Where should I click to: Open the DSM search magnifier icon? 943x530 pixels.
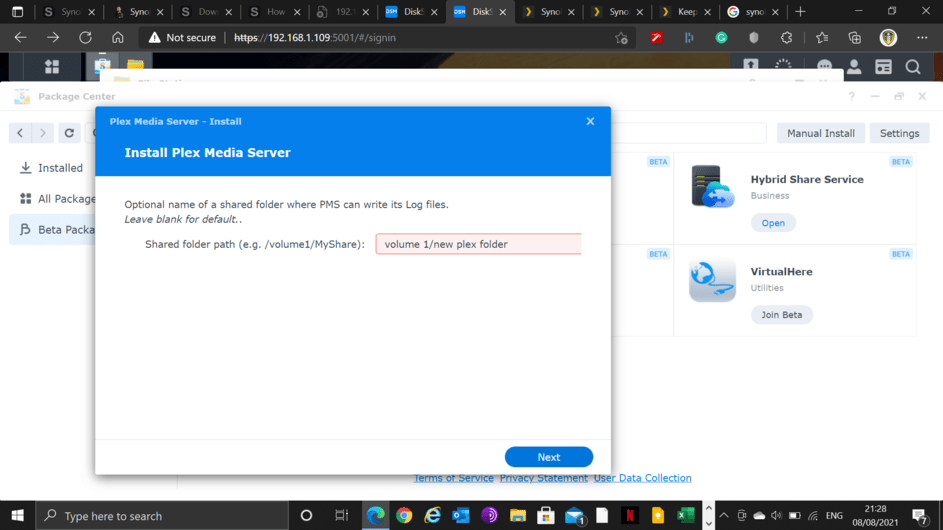pyautogui.click(x=913, y=67)
